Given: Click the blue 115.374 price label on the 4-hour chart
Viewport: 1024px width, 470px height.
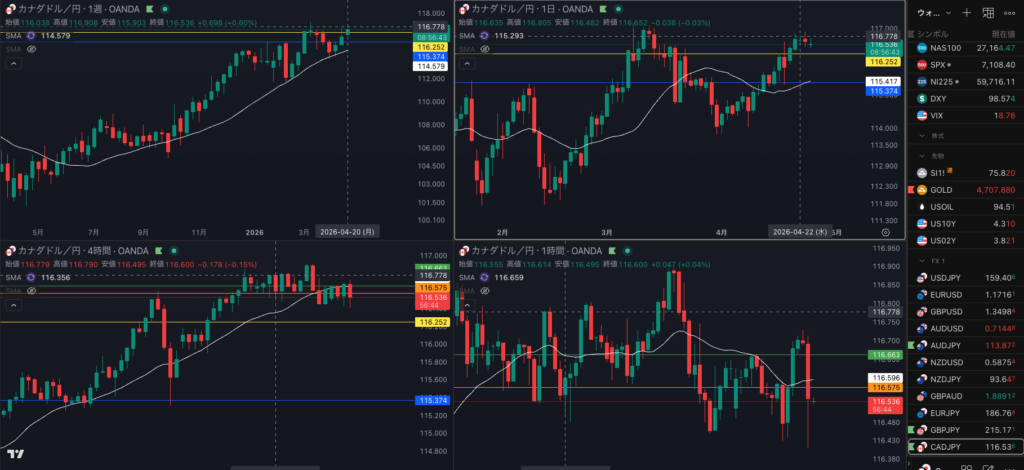Looking at the screenshot, I should click(430, 400).
